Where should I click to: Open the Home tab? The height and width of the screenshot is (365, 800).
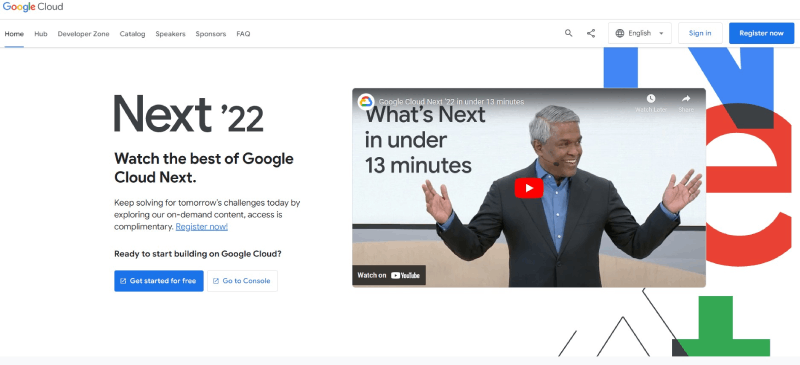tap(14, 34)
